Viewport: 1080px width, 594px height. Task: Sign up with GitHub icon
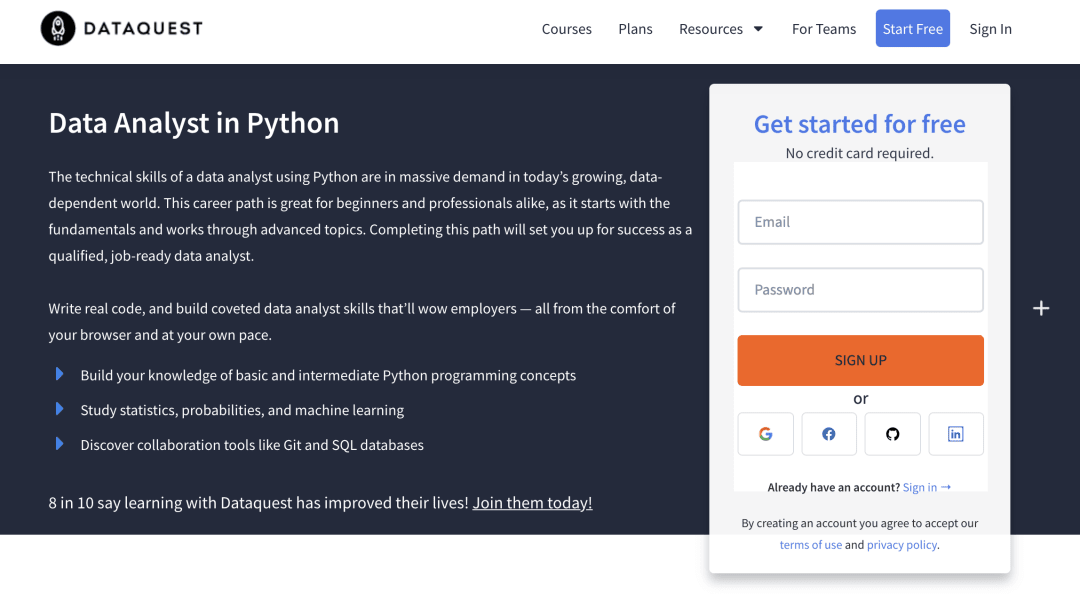[893, 434]
